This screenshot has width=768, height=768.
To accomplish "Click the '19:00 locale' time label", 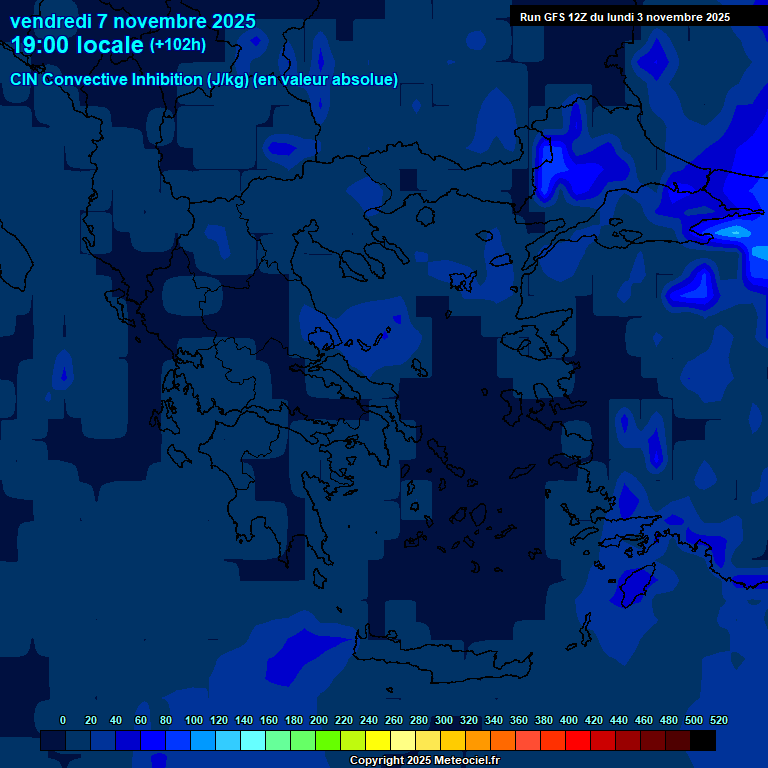I will point(77,45).
